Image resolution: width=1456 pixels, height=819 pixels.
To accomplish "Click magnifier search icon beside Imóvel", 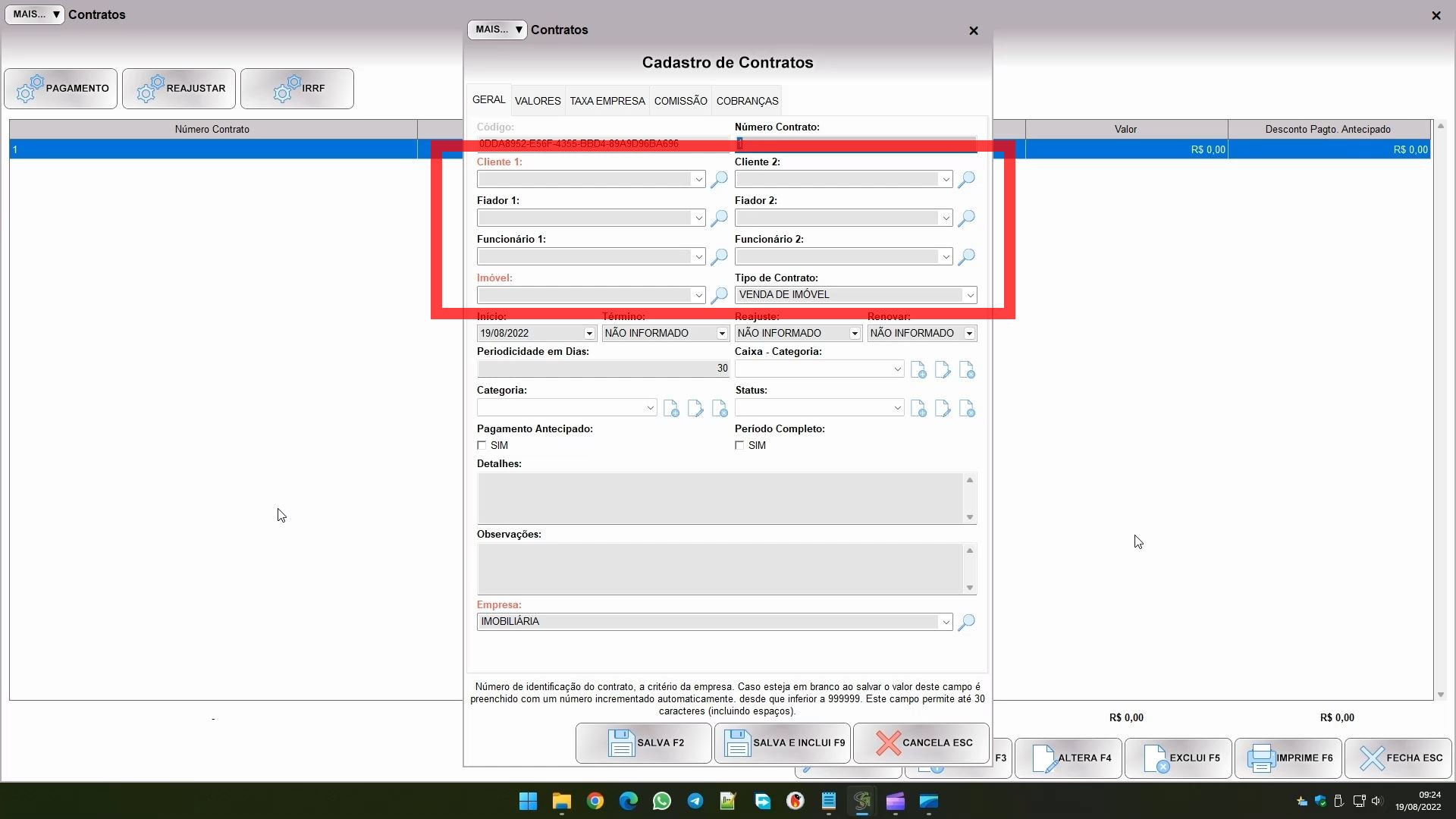I will coord(718,295).
